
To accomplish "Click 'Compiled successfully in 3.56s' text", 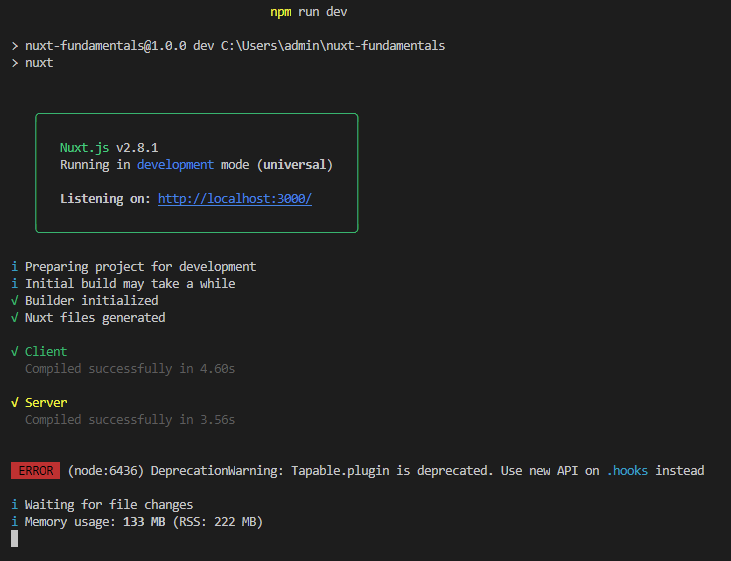I will [x=130, y=420].
